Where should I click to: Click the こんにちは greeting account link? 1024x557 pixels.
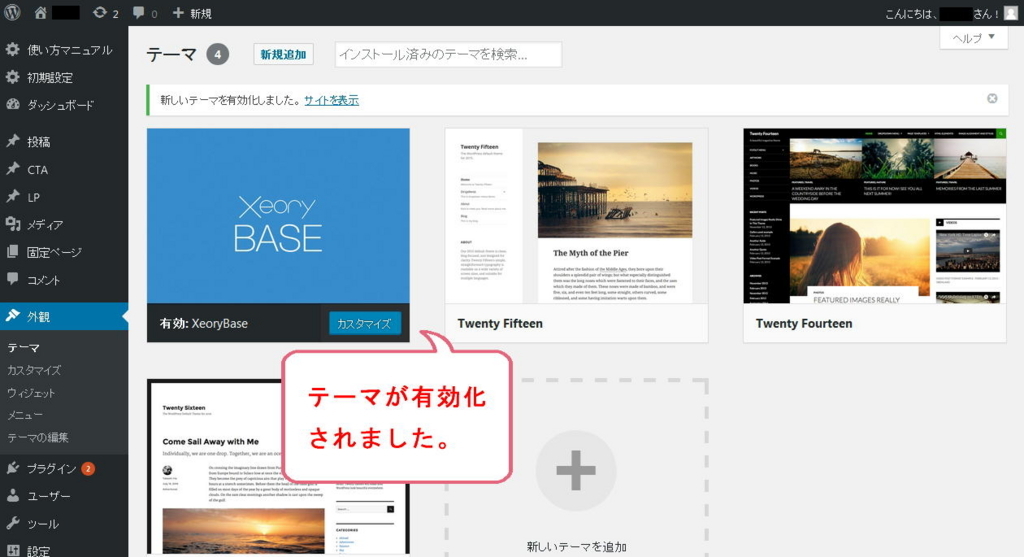[x=941, y=14]
